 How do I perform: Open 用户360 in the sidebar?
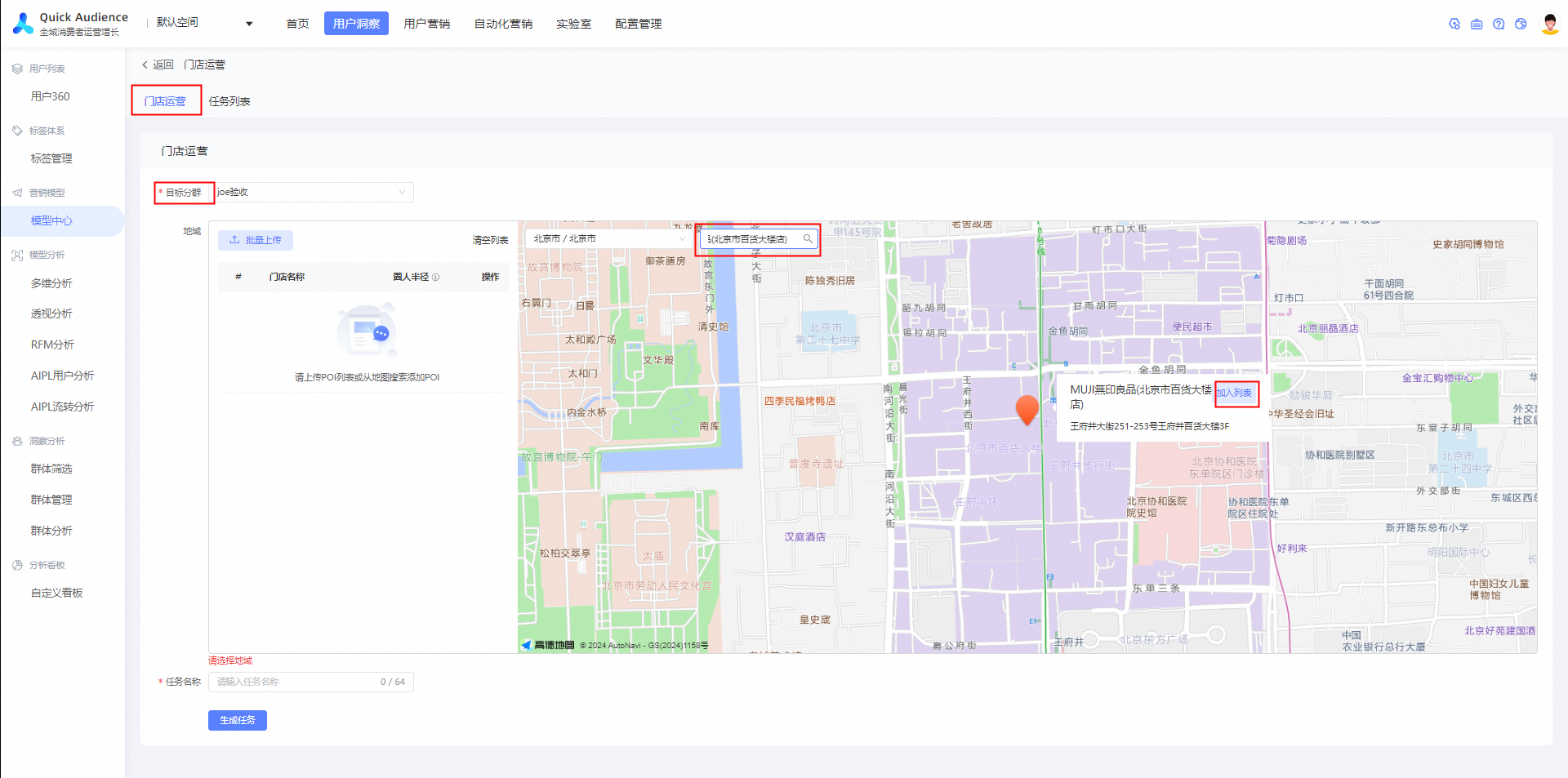pos(50,96)
